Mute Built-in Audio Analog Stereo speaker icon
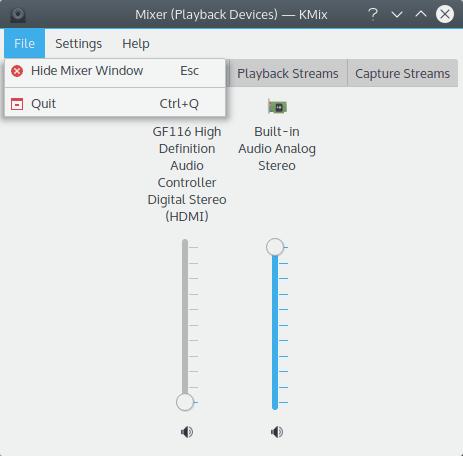The height and width of the screenshot is (456, 463). (277, 432)
